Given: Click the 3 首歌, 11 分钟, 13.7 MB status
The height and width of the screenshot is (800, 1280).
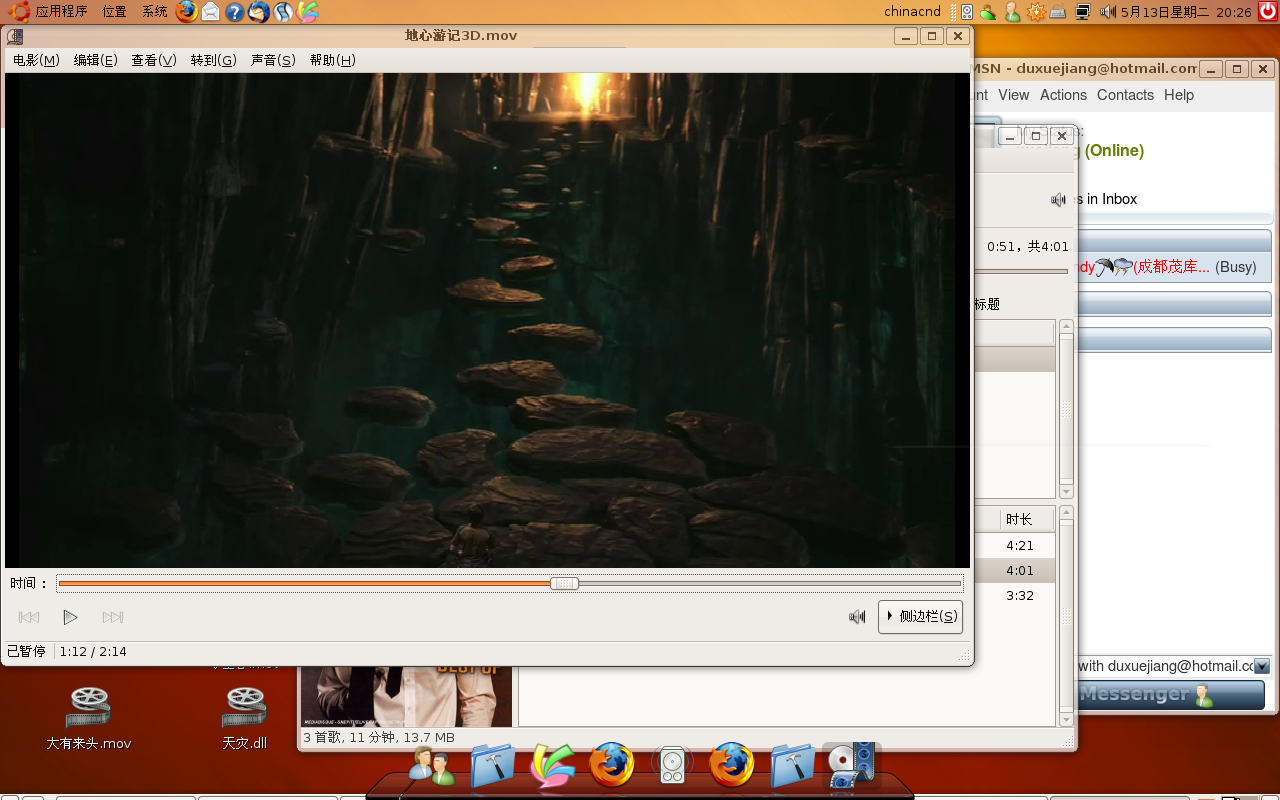Looking at the screenshot, I should point(379,738).
